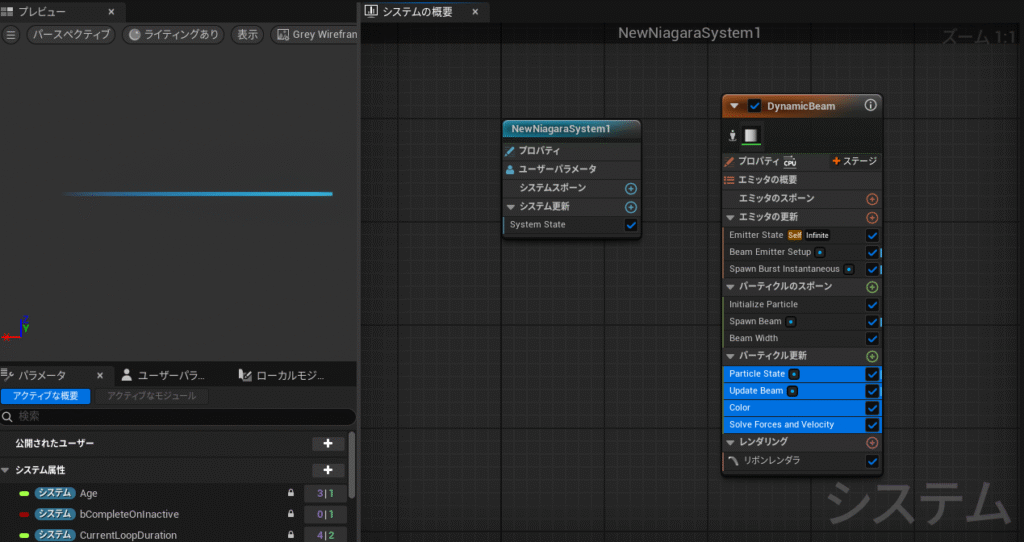Open the ライティングあり lighting mode menu

point(174,35)
